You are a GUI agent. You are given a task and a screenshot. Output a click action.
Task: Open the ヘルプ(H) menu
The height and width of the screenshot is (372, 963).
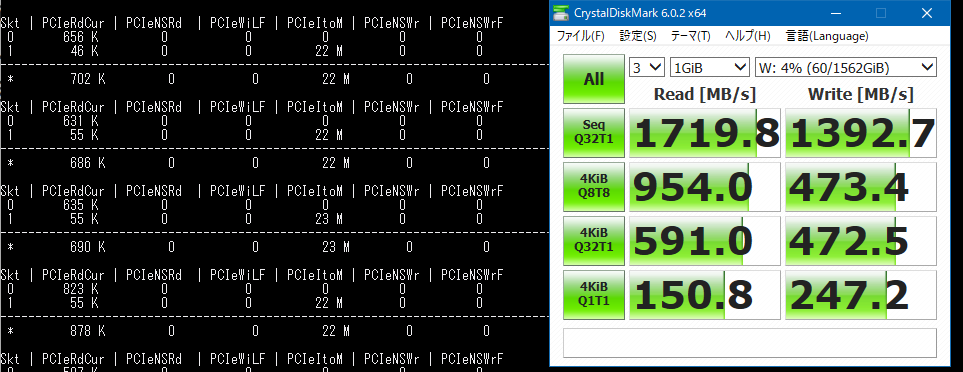pyautogui.click(x=747, y=36)
